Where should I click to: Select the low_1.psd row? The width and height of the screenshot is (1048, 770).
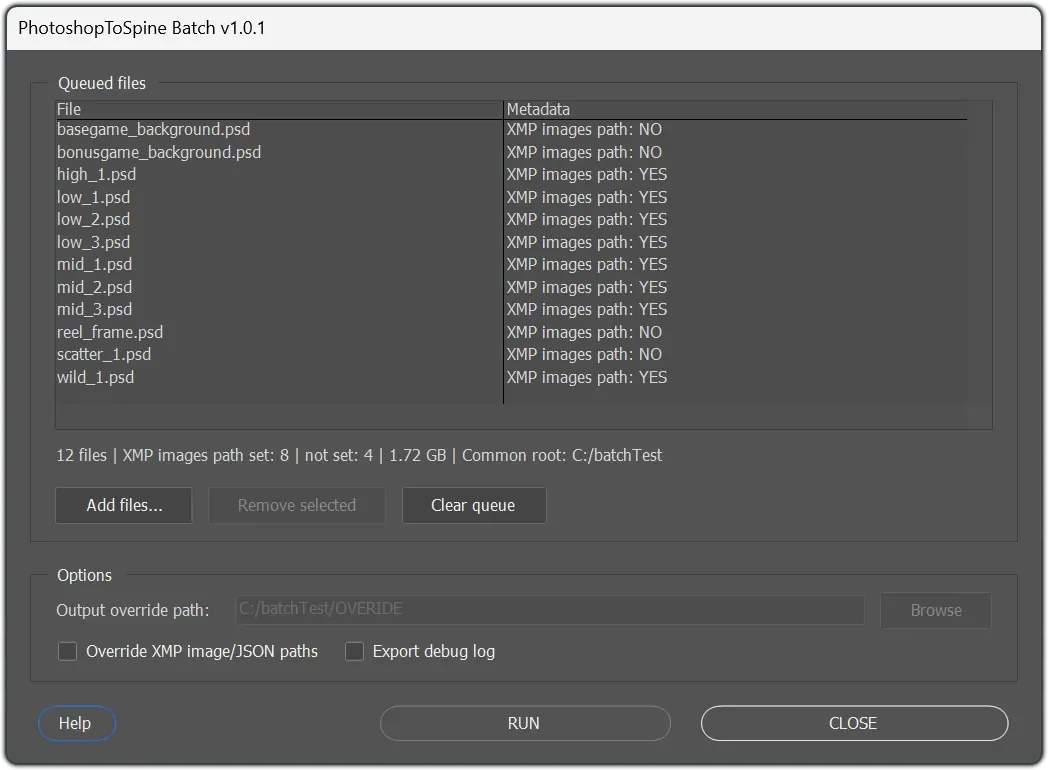93,197
